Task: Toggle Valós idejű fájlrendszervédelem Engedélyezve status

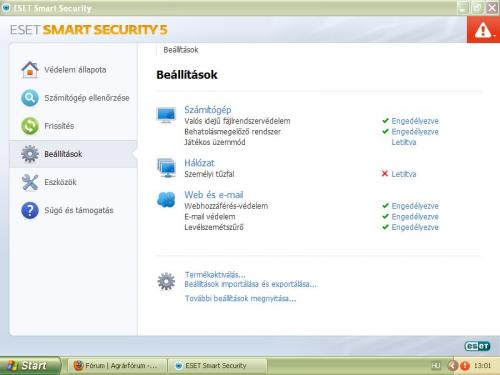Action: coord(415,121)
